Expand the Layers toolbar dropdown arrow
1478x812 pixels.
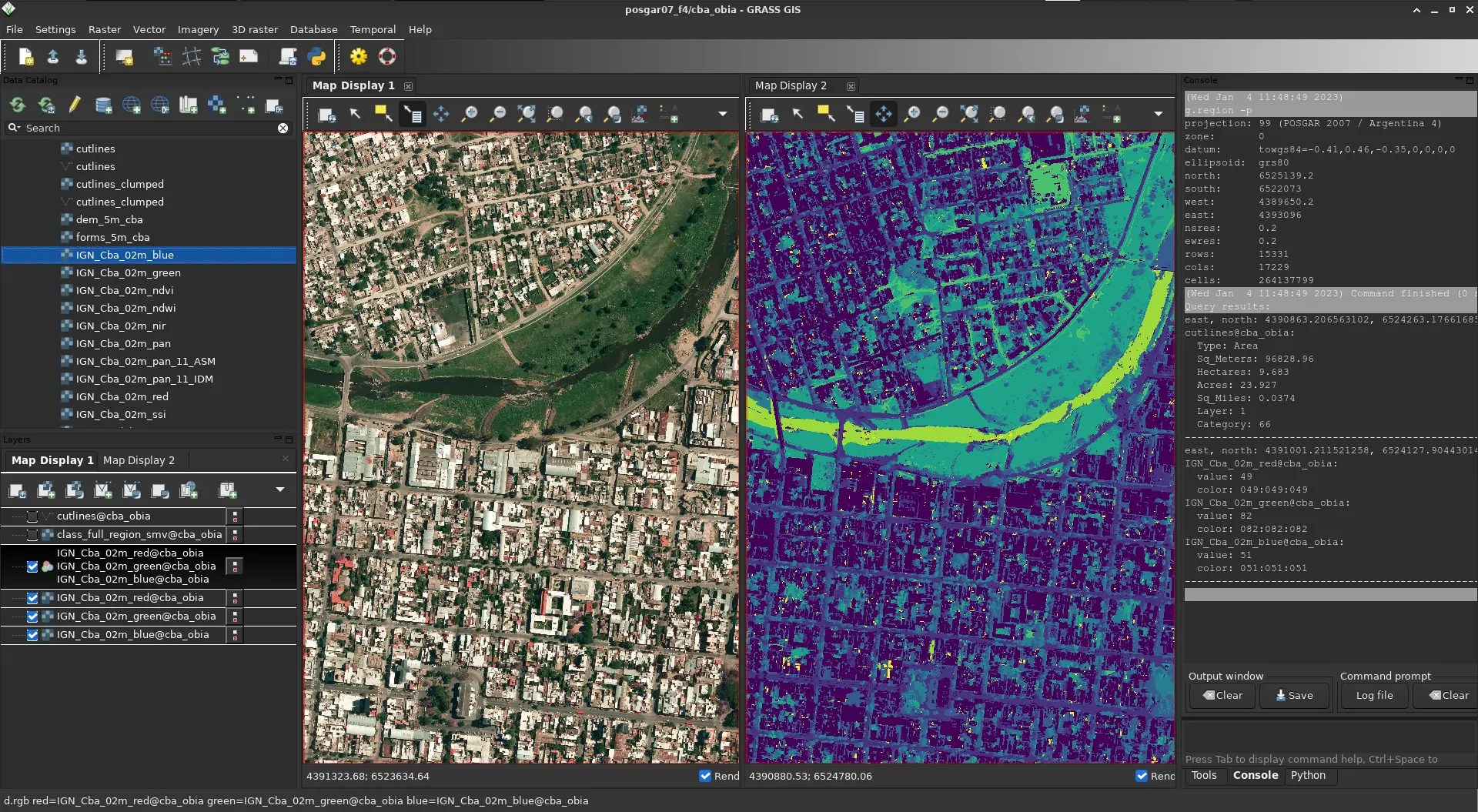point(279,490)
